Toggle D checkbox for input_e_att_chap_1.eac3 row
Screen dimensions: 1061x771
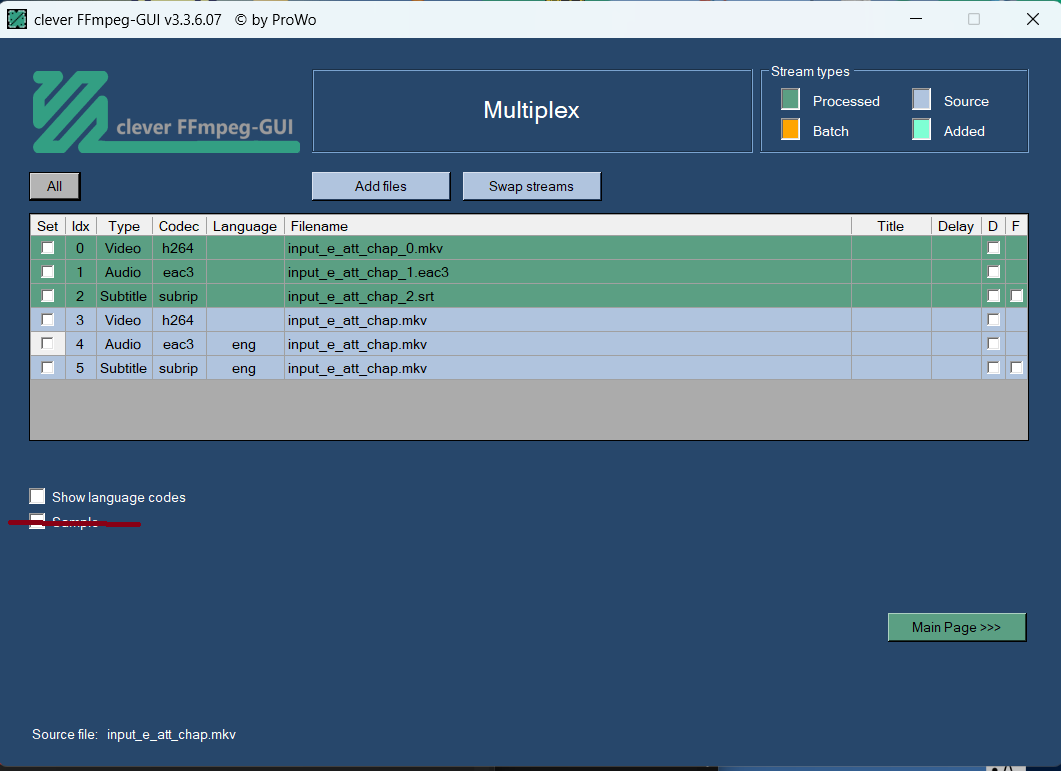[993, 271]
